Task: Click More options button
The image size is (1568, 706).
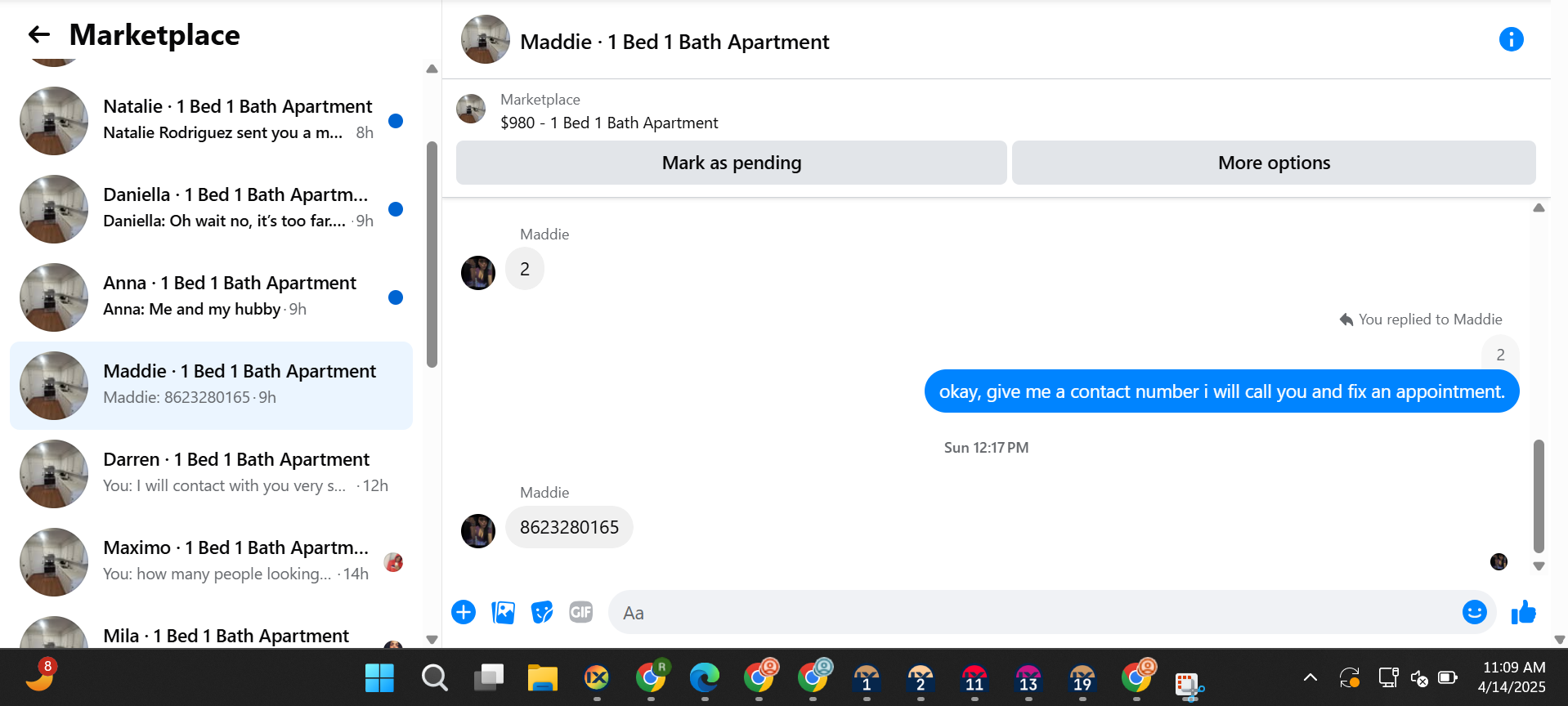Action: (x=1274, y=163)
